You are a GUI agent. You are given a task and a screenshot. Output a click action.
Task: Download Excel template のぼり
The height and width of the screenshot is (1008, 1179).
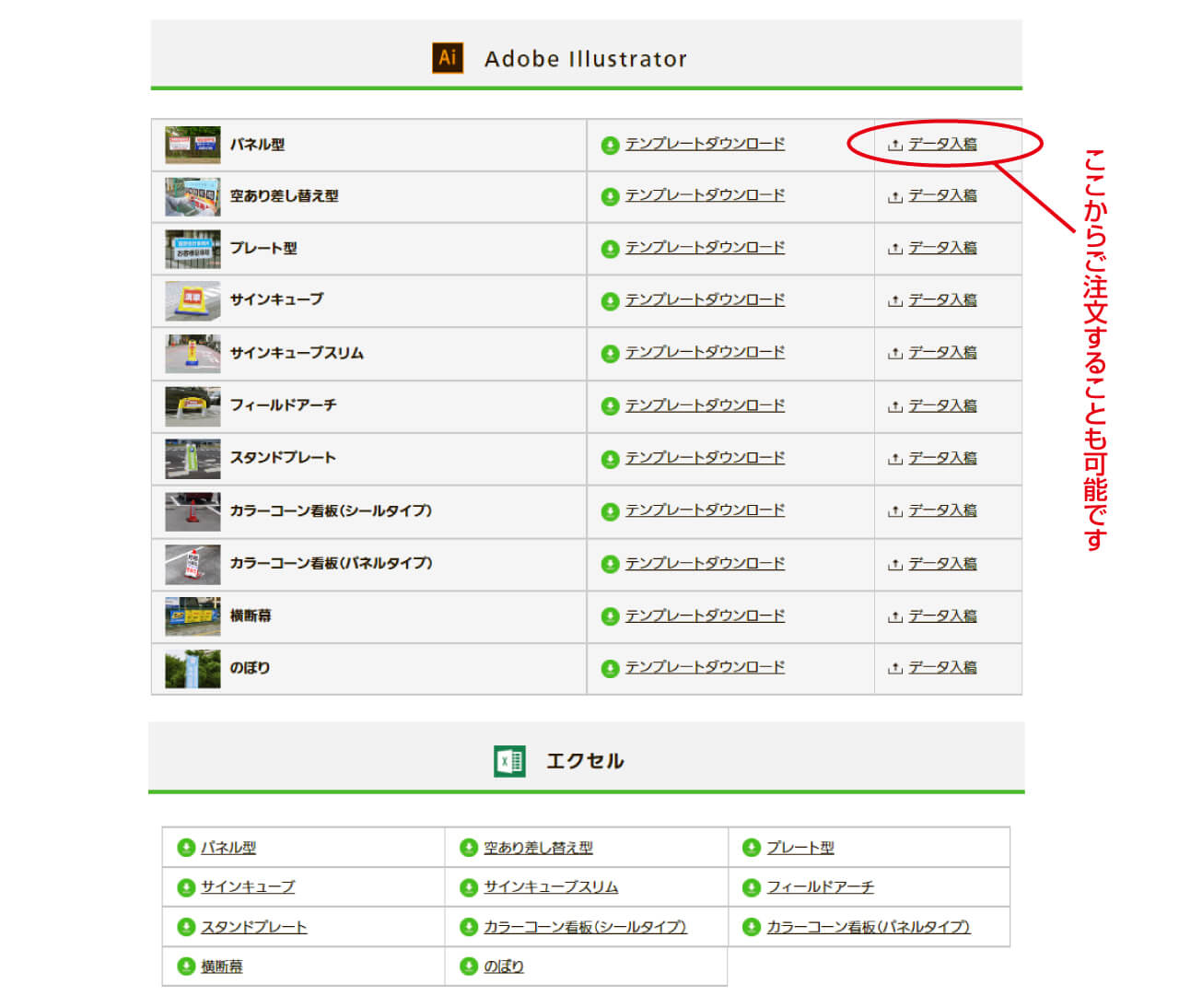(x=504, y=967)
